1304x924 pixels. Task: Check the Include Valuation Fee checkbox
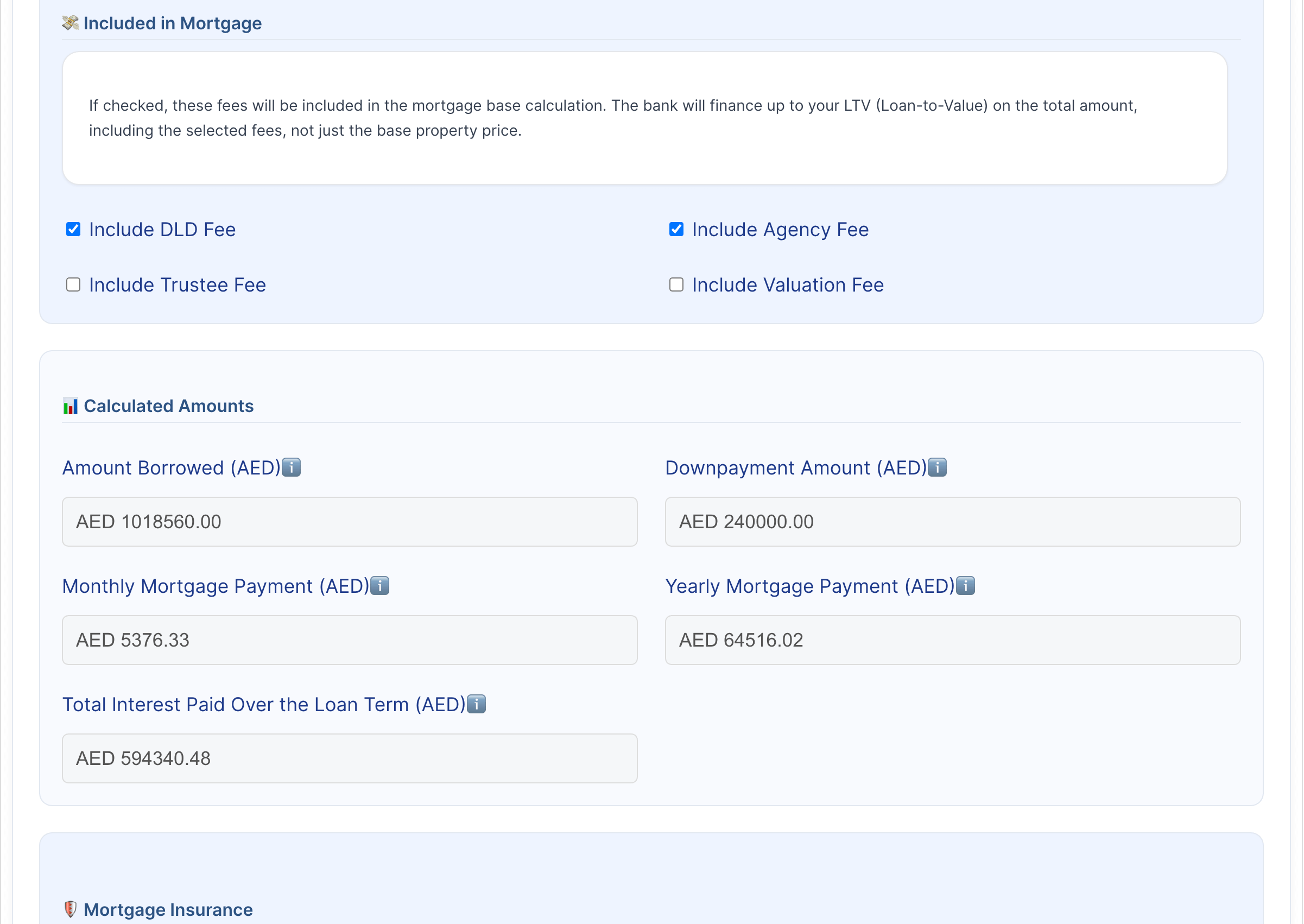coord(676,284)
